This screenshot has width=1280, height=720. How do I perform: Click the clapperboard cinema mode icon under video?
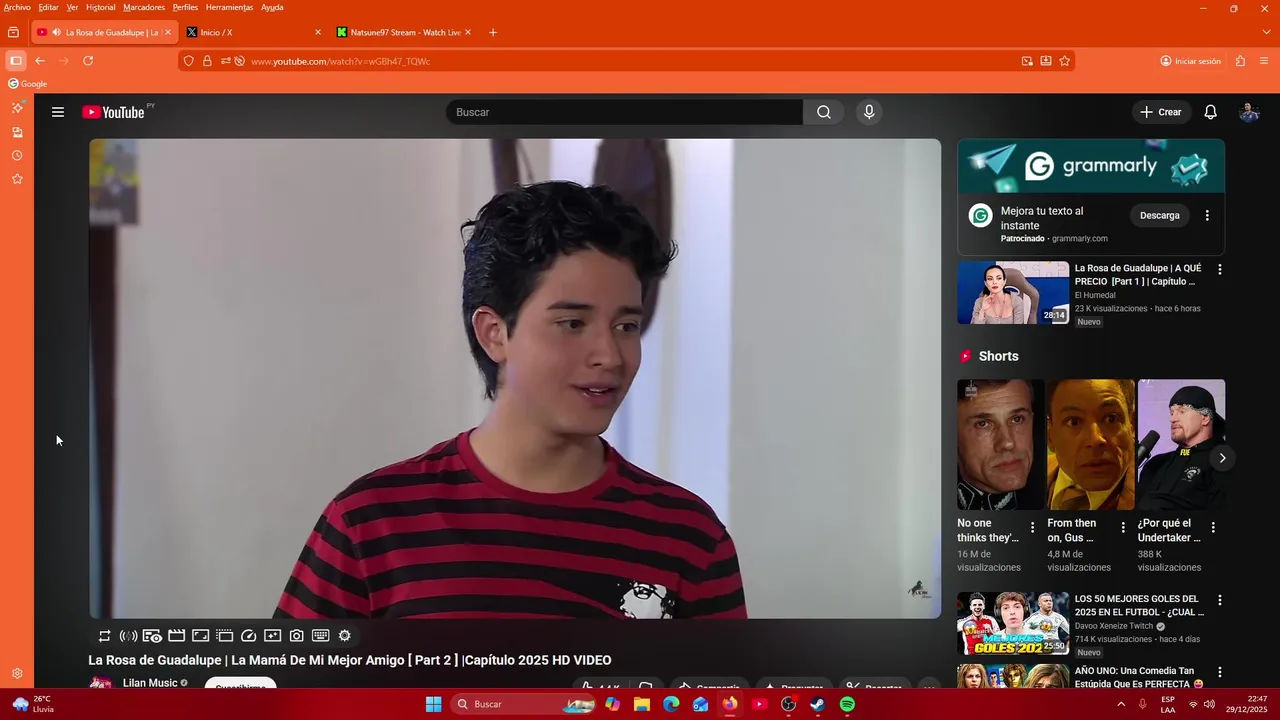[176, 636]
